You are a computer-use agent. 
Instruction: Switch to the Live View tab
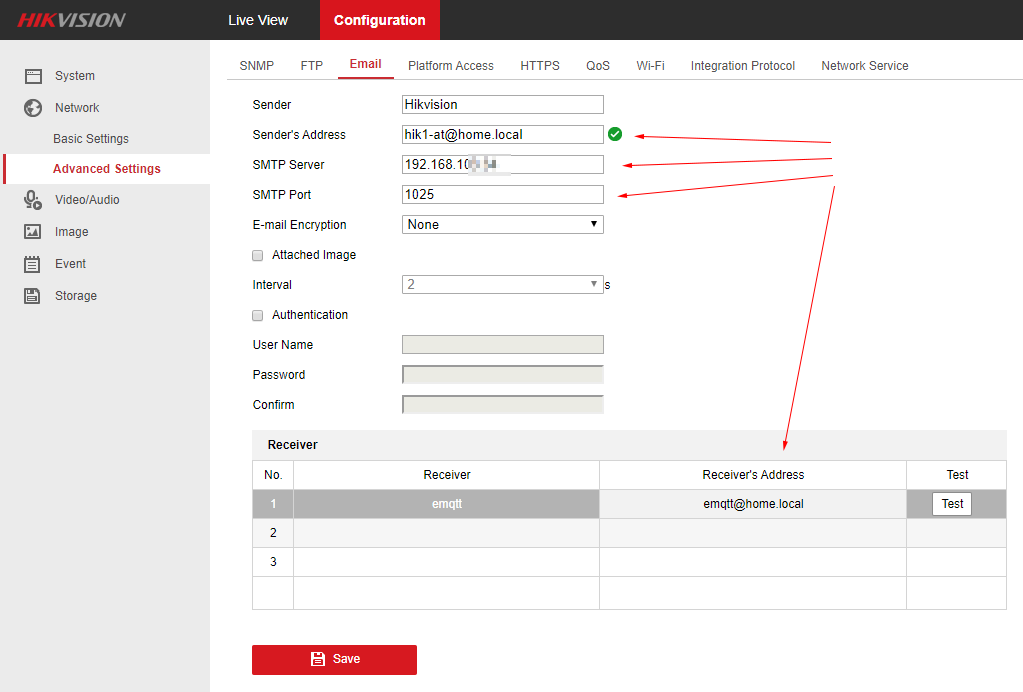tap(258, 20)
